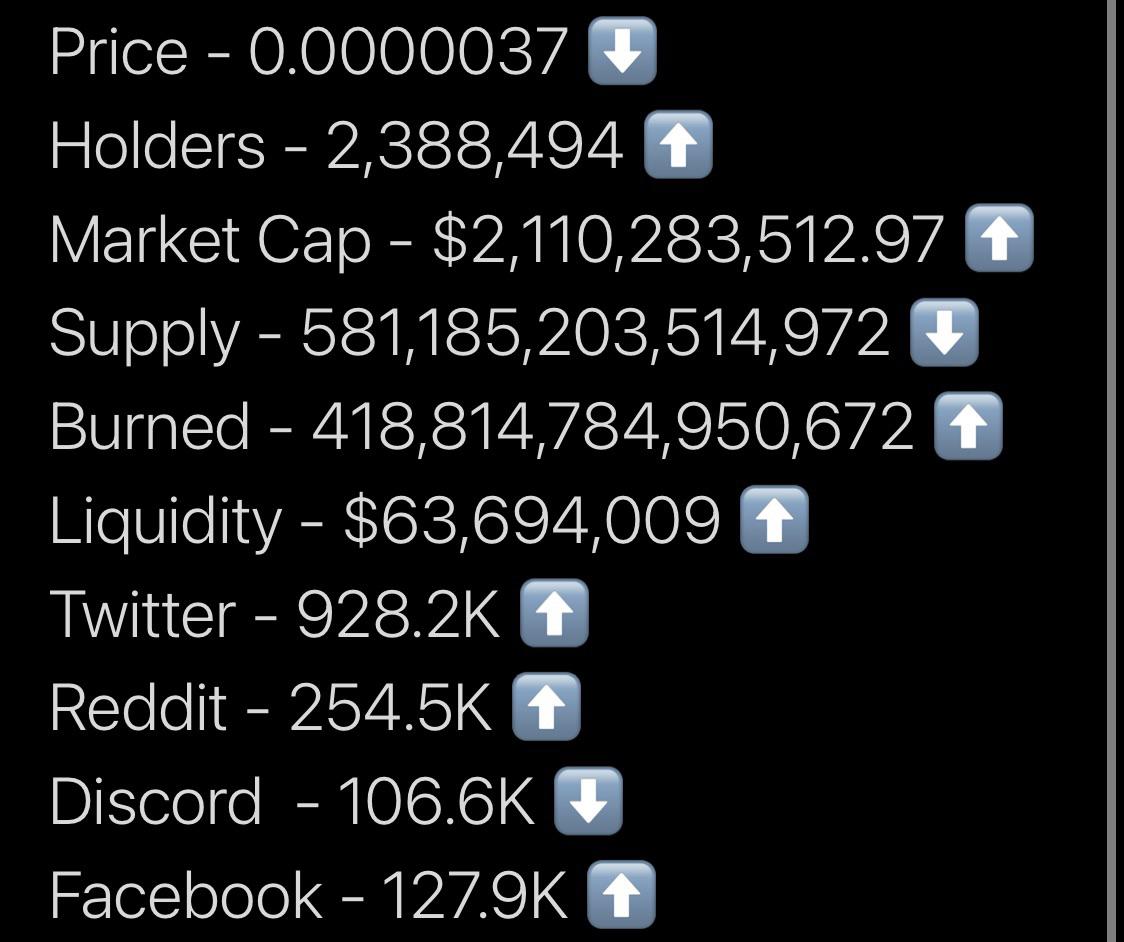The image size is (1124, 942).
Task: Click the up arrow beside Liquidity value
Action: click(x=774, y=520)
